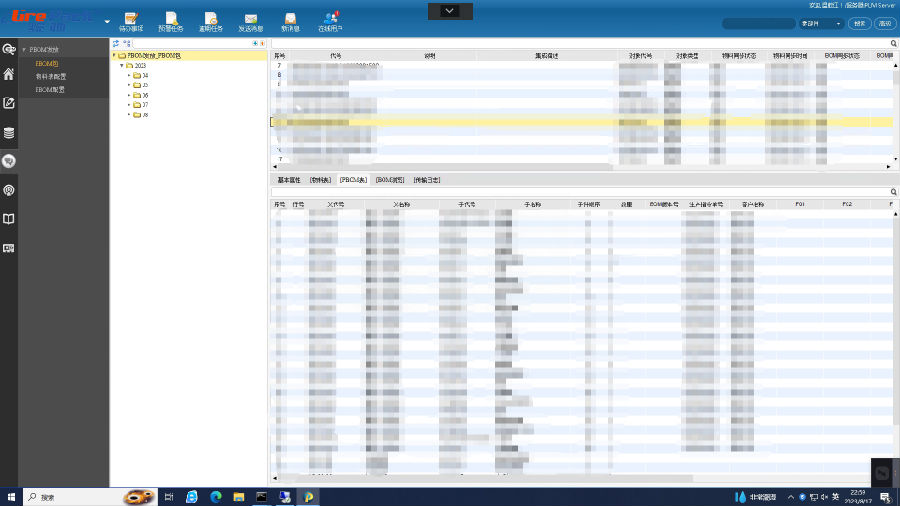Click the header search input field
The image size is (900, 506).
tap(758, 23)
